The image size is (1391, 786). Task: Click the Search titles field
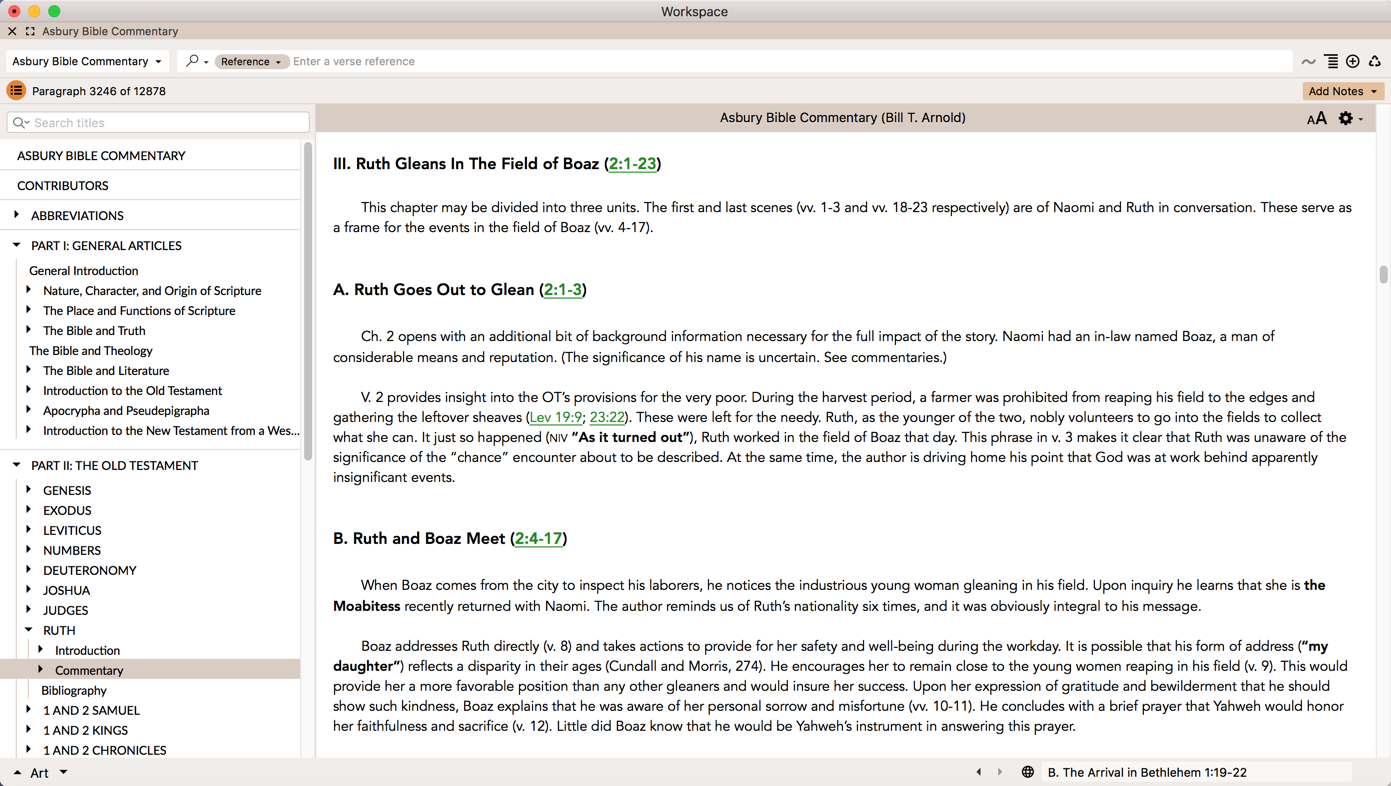[158, 122]
